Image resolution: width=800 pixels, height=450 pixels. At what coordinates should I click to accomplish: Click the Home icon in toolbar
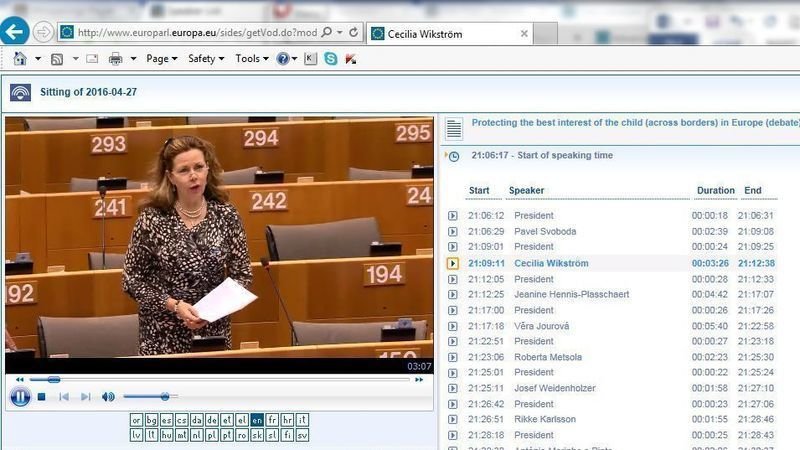[x=19, y=59]
